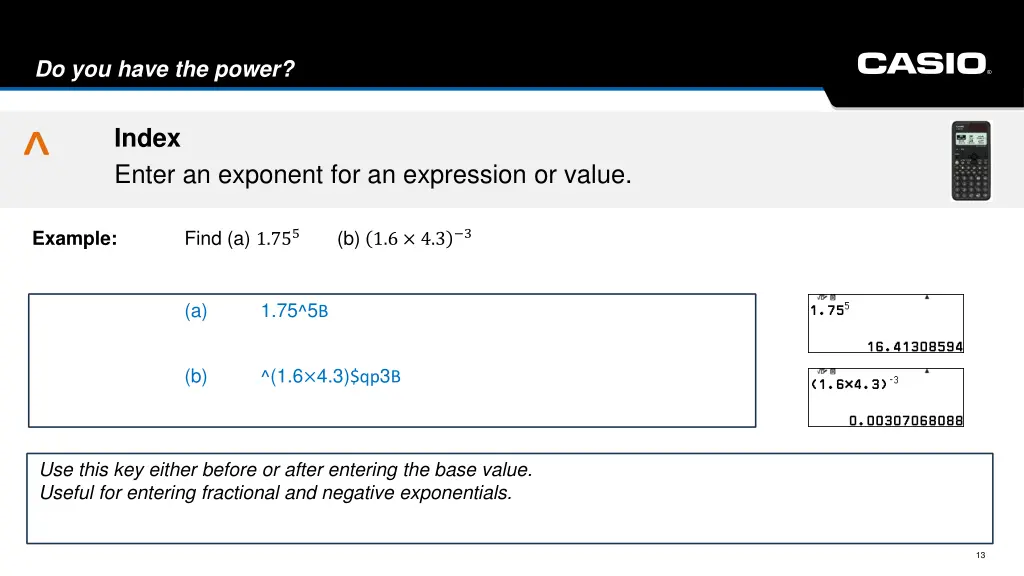Viewport: 1024px width, 576px height.
Task: Click the 'Useful for entering fractional' note line
Action: pos(276,492)
